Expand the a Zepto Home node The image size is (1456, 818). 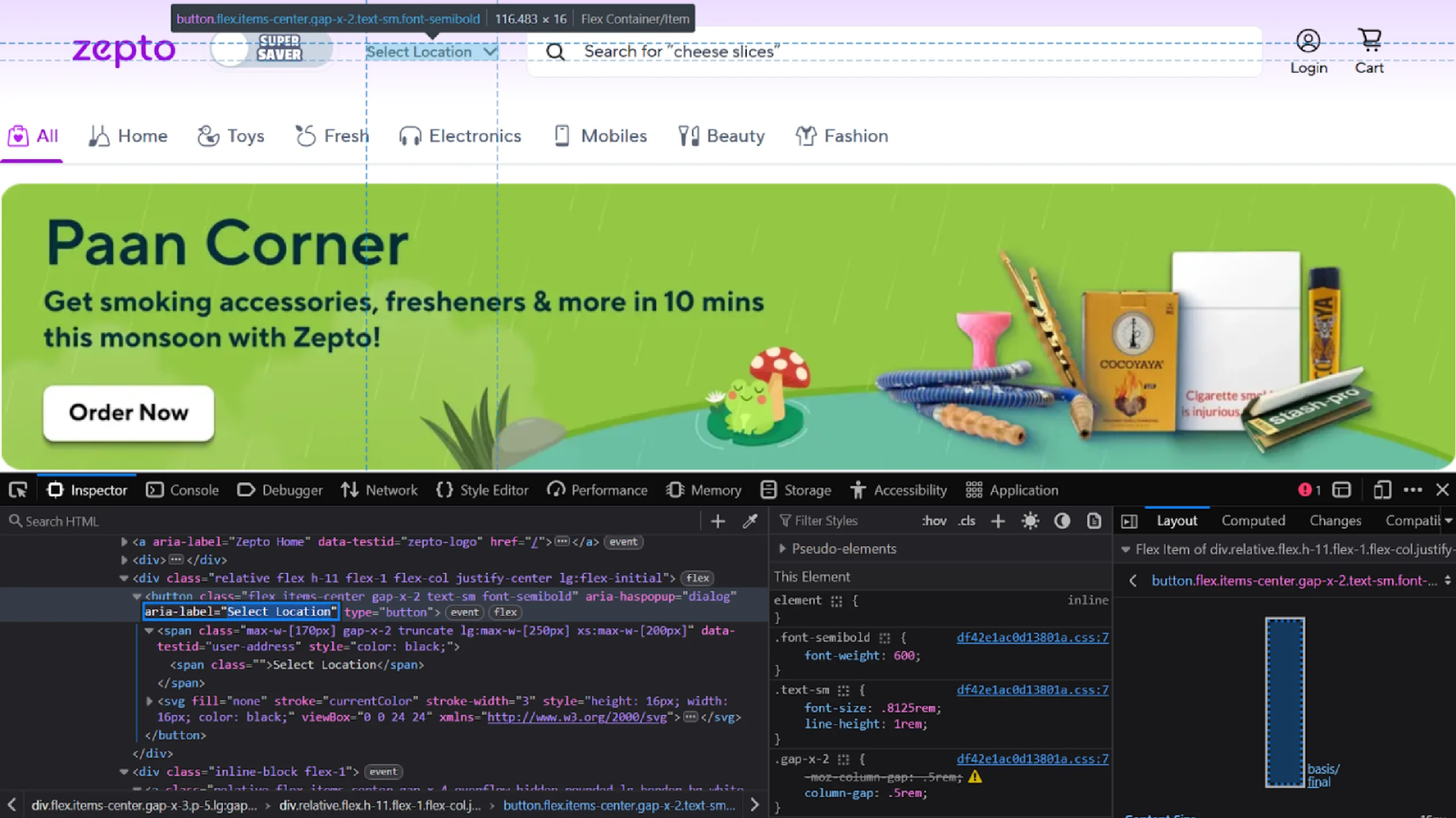tap(124, 542)
